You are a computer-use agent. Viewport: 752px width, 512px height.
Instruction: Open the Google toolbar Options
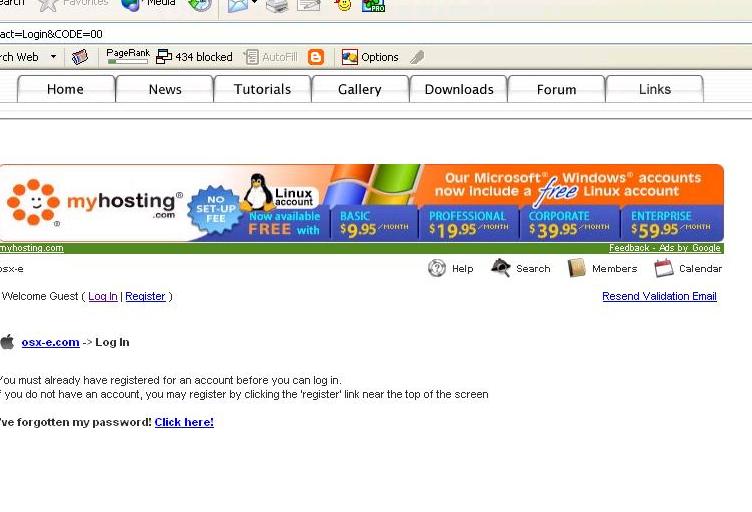pyautogui.click(x=370, y=57)
